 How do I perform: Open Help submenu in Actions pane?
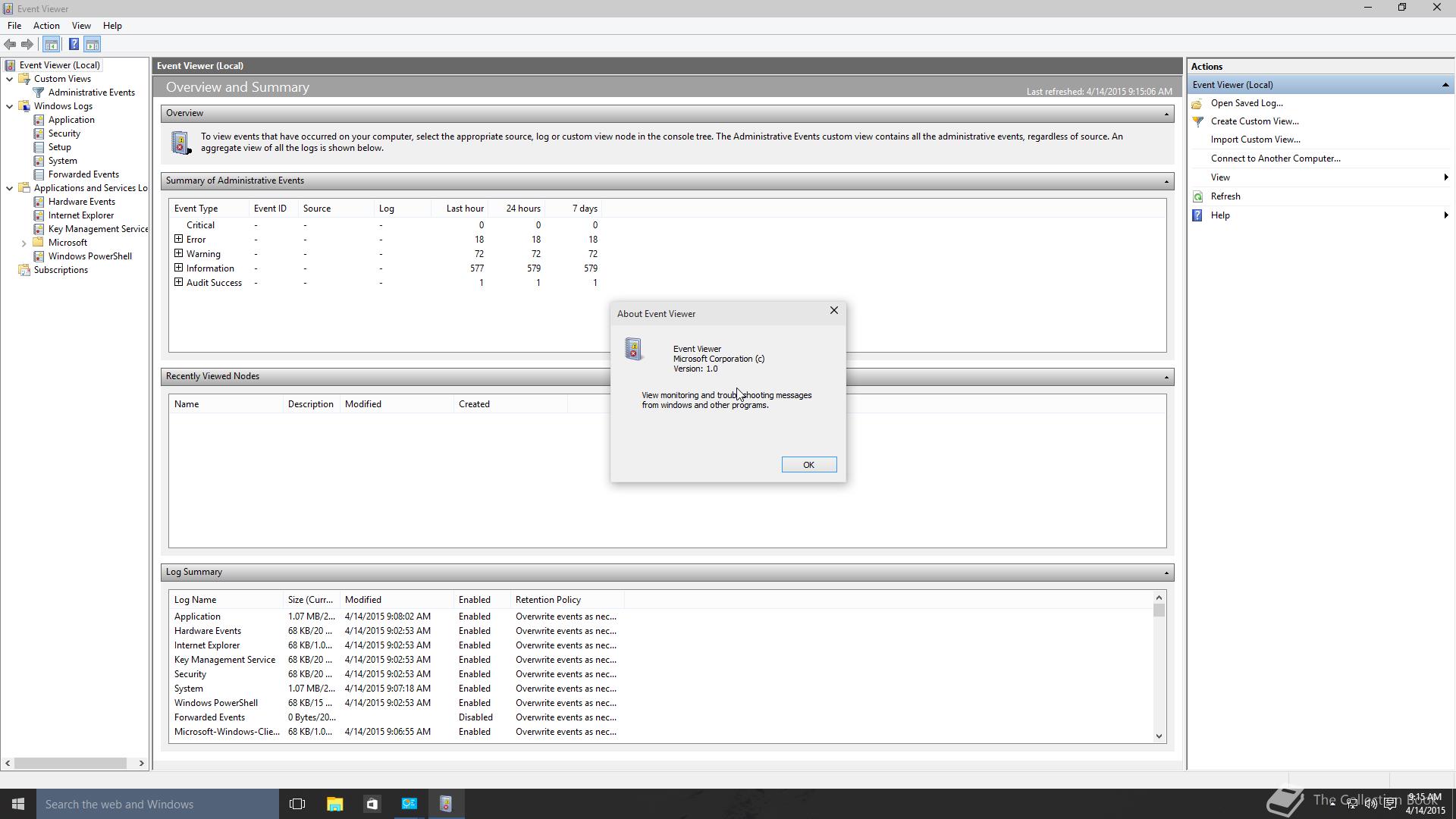click(1319, 215)
